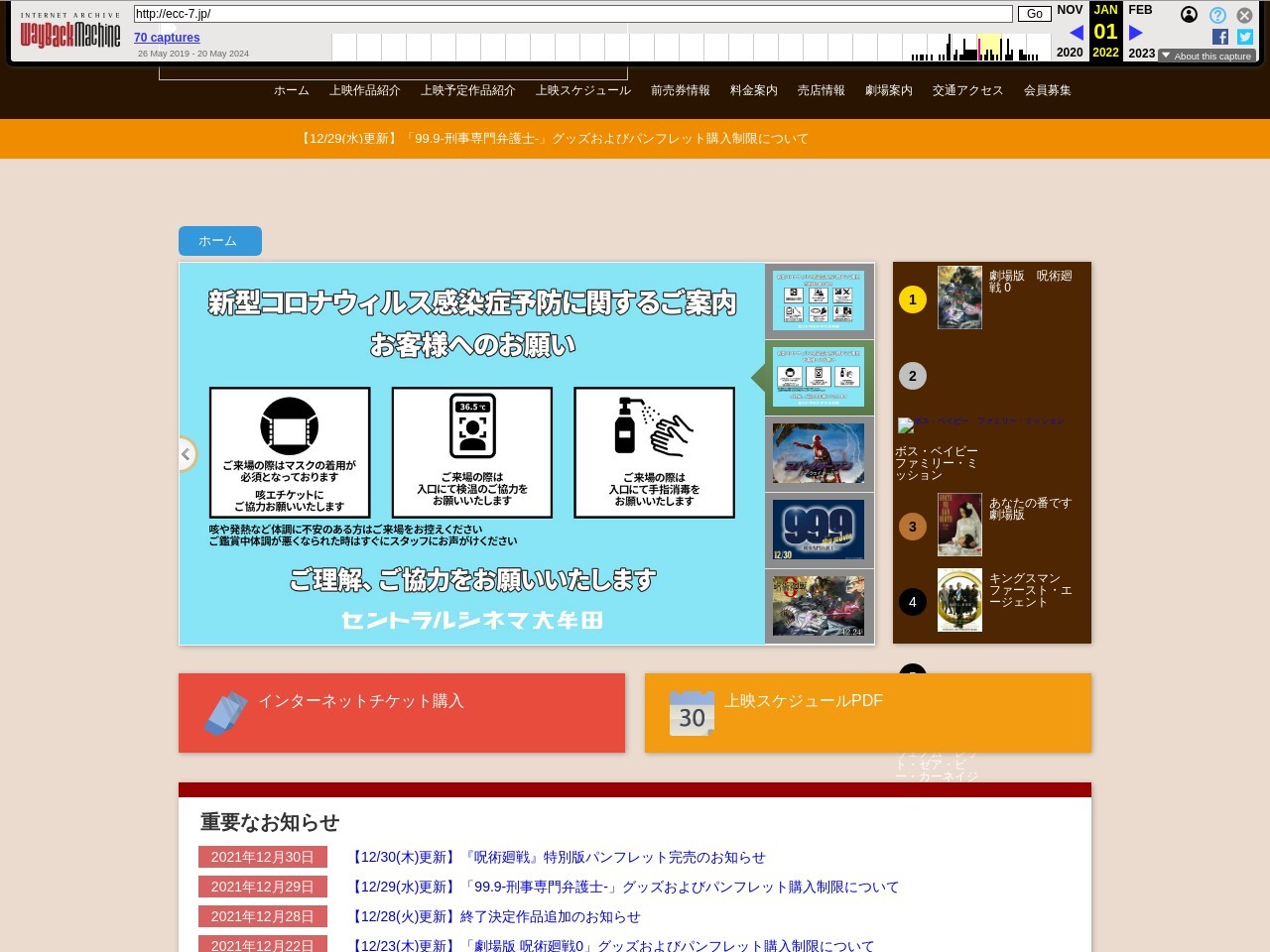
Task: Open 交通アクセス menu item
Action: pos(968,90)
